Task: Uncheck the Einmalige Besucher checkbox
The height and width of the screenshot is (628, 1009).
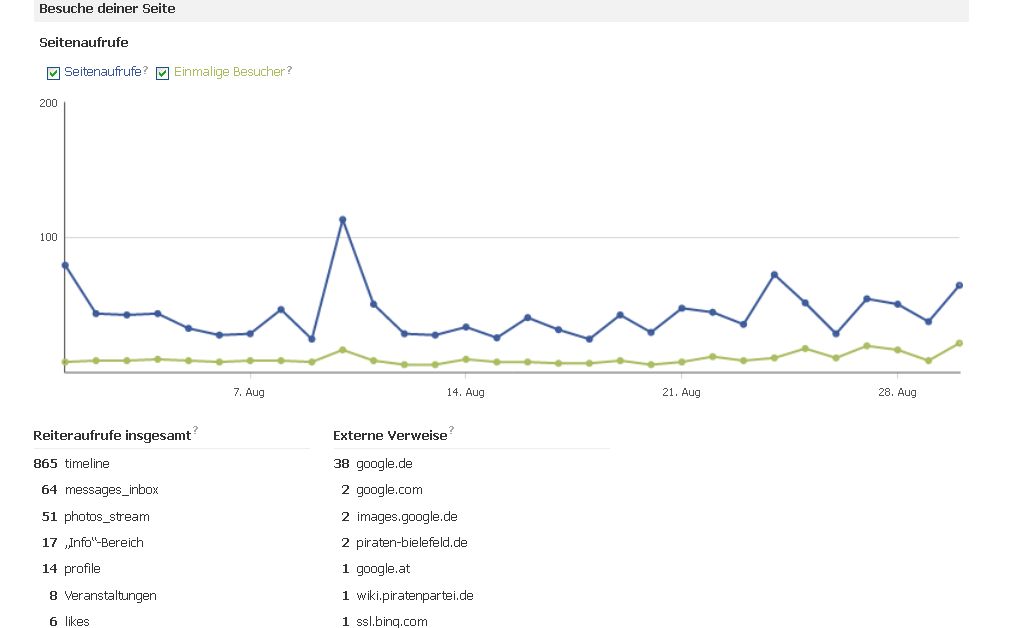Action: point(163,73)
